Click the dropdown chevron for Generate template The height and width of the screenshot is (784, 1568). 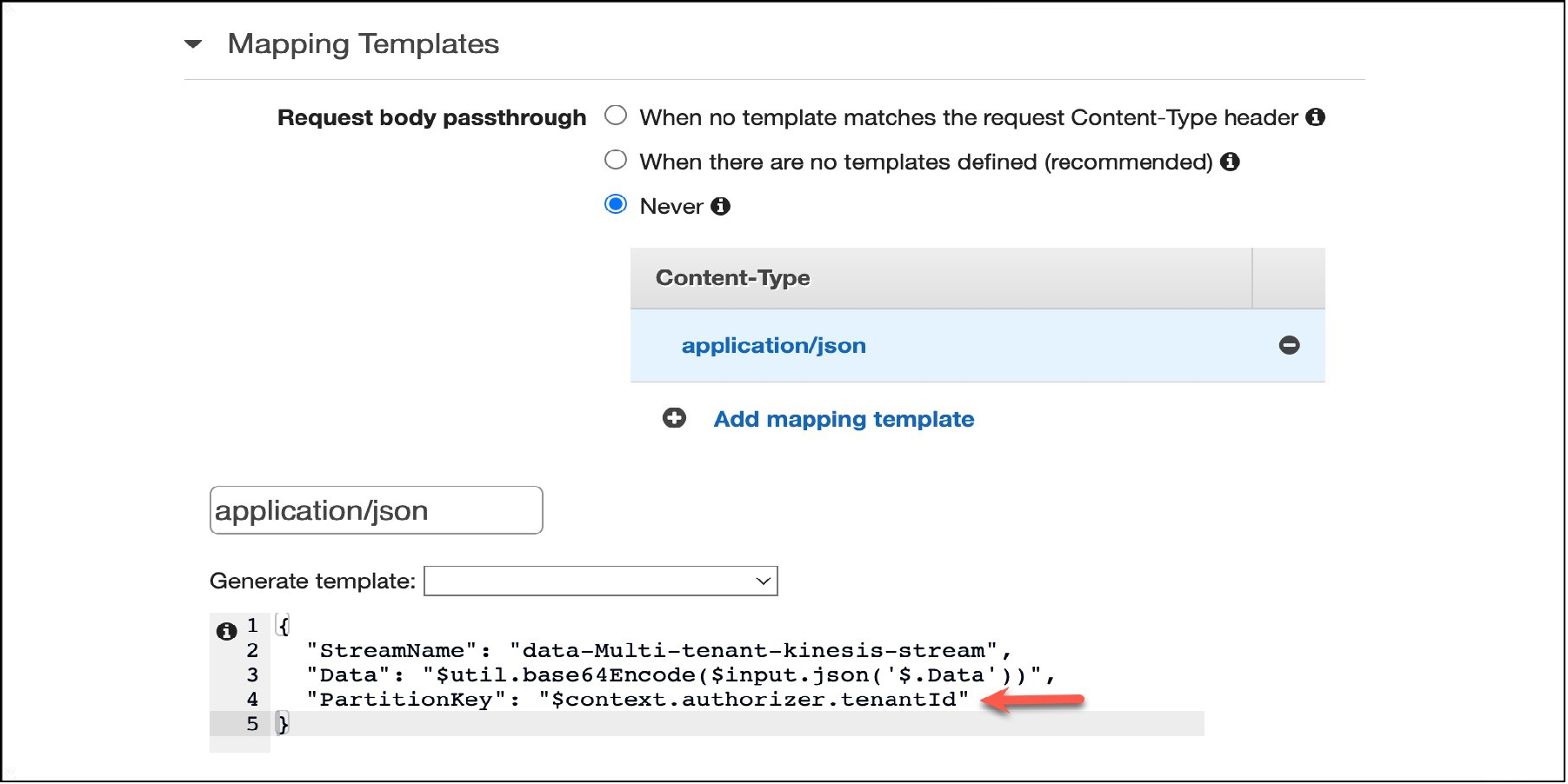tap(764, 581)
